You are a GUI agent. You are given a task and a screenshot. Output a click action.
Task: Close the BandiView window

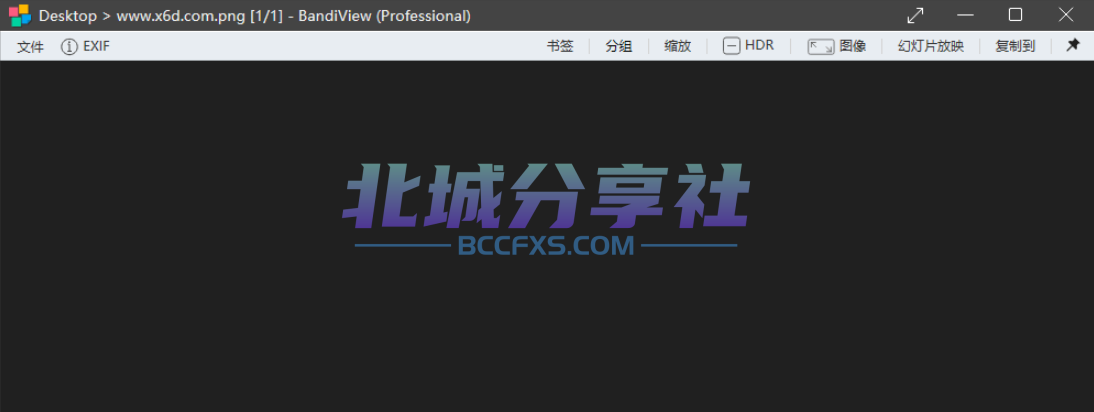pos(1065,15)
